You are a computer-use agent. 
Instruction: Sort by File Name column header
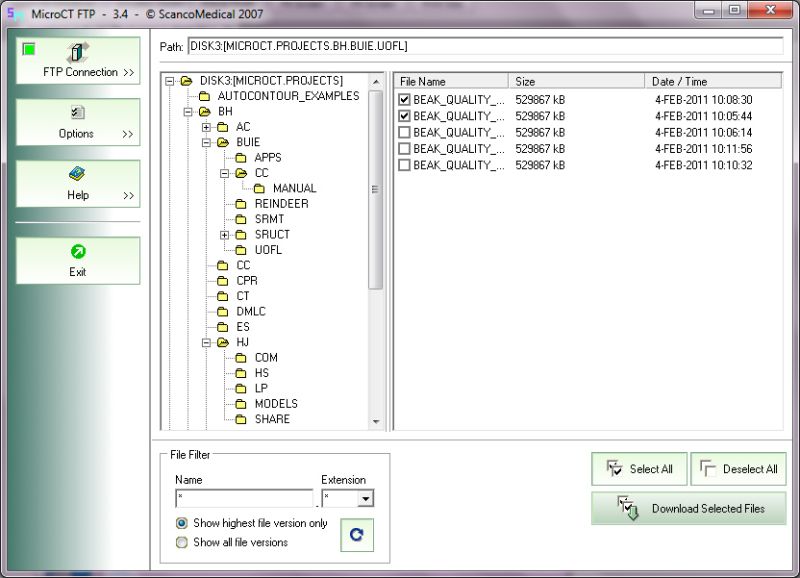tap(451, 81)
